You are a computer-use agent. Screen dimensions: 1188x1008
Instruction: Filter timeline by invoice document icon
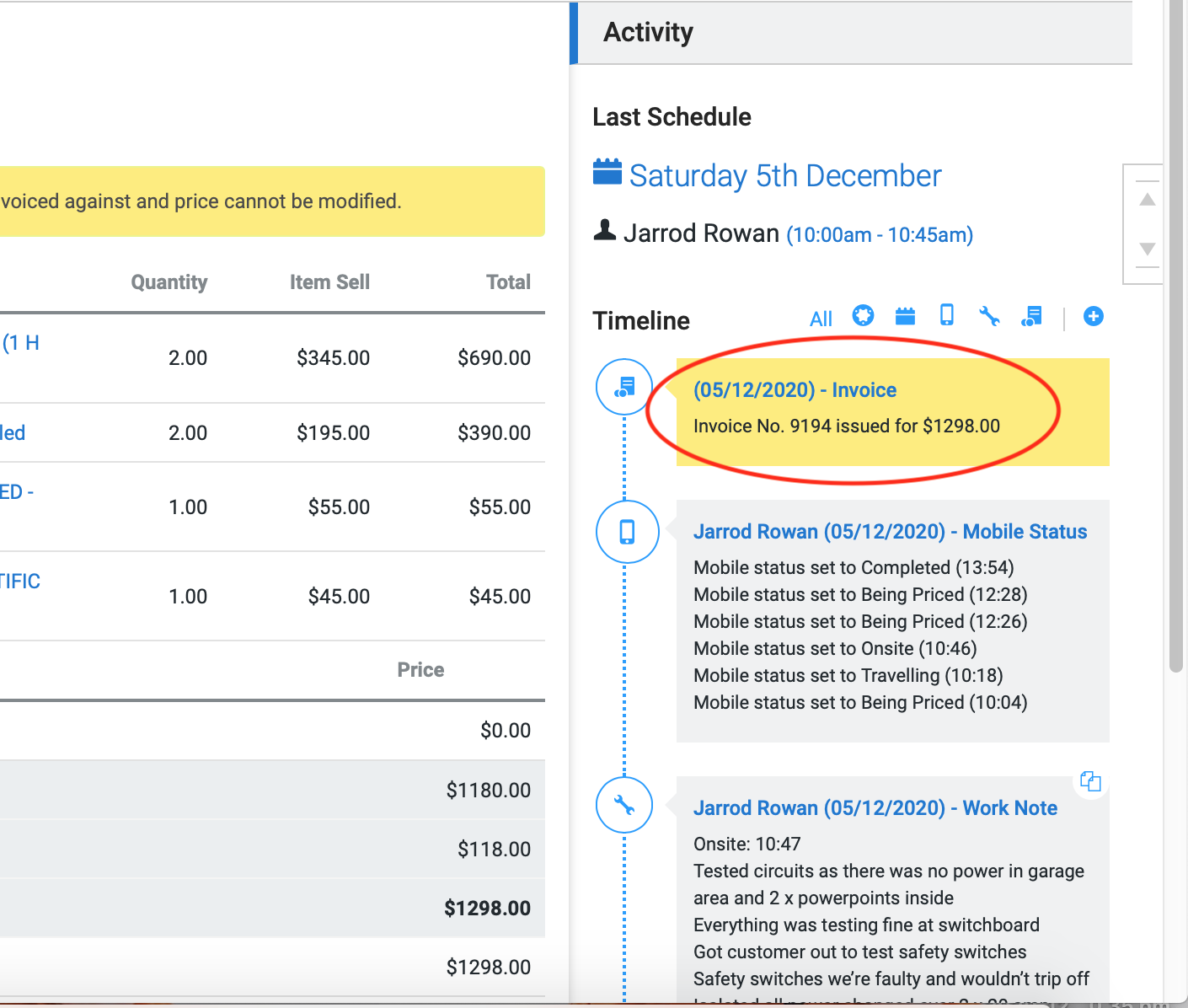pyautogui.click(x=1031, y=316)
